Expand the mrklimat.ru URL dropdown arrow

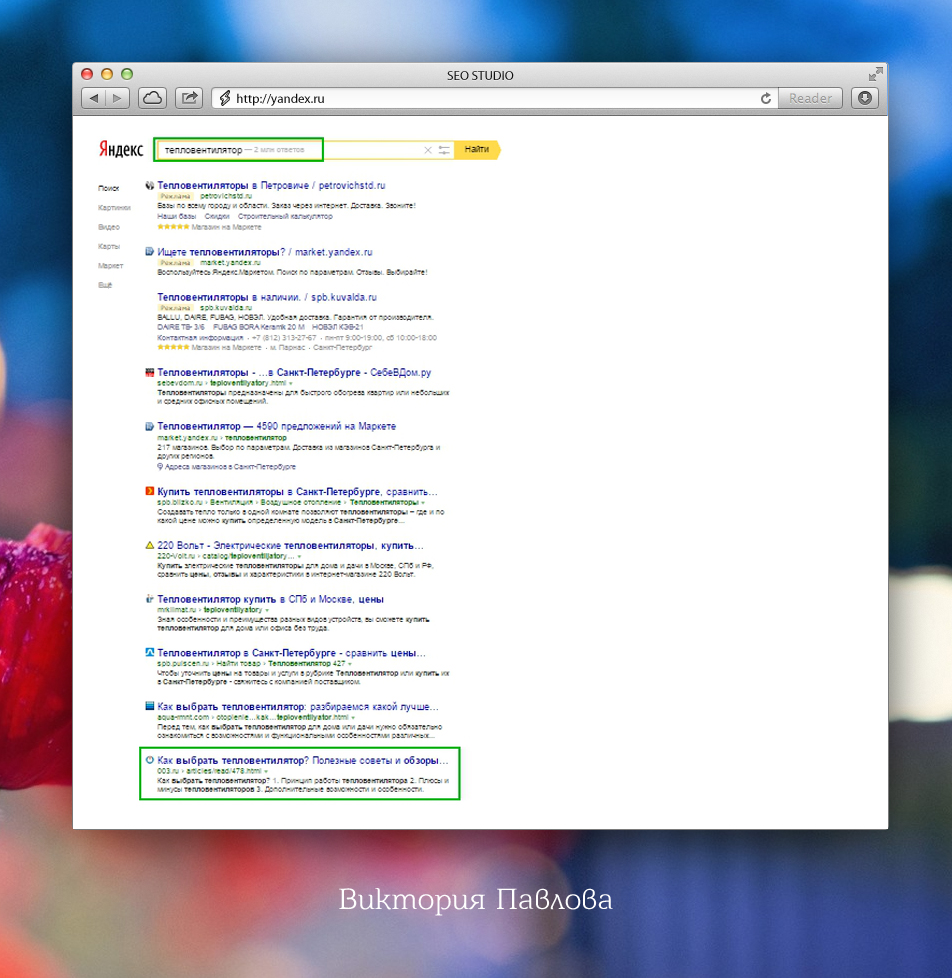tap(267, 610)
